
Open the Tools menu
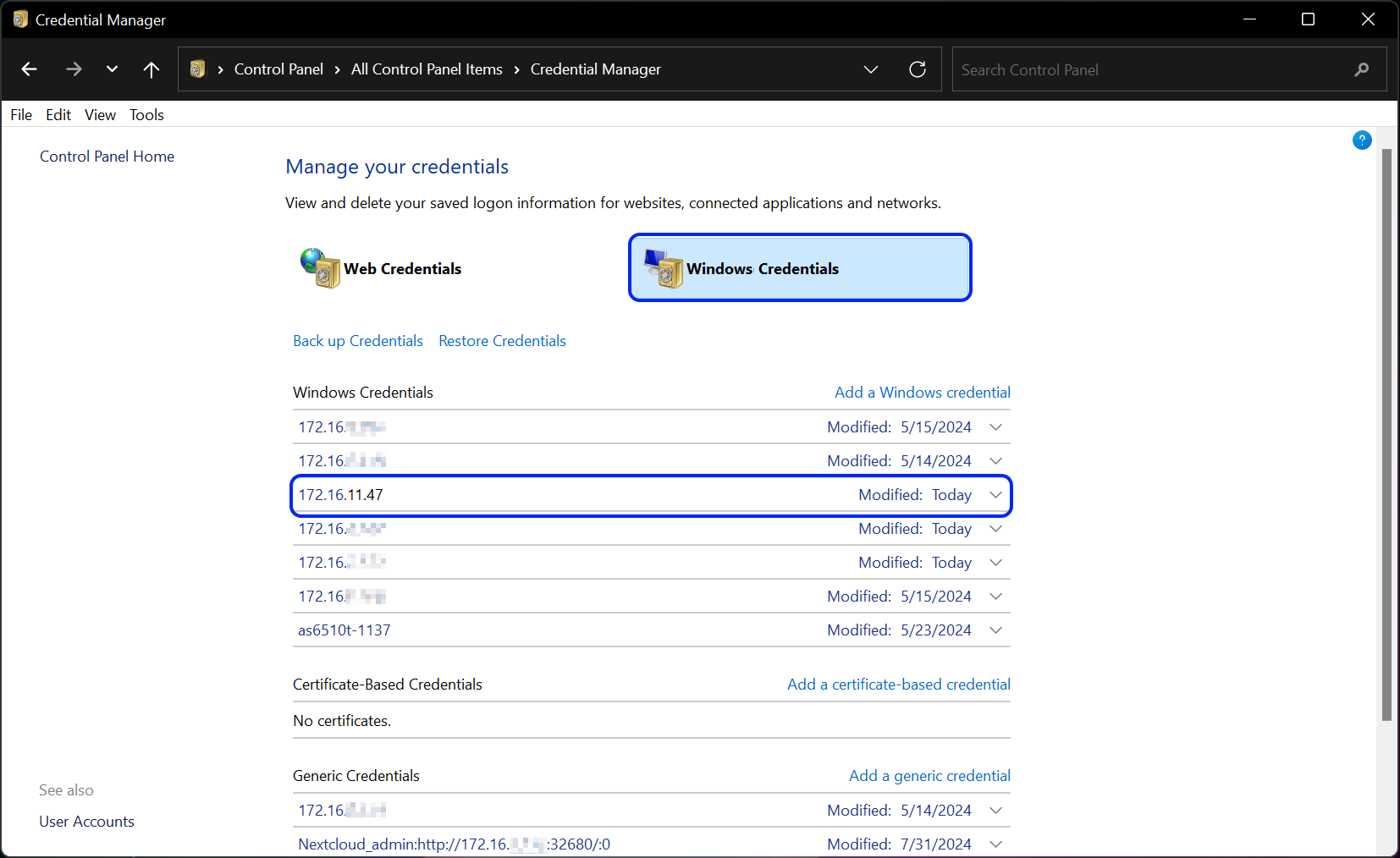(146, 114)
